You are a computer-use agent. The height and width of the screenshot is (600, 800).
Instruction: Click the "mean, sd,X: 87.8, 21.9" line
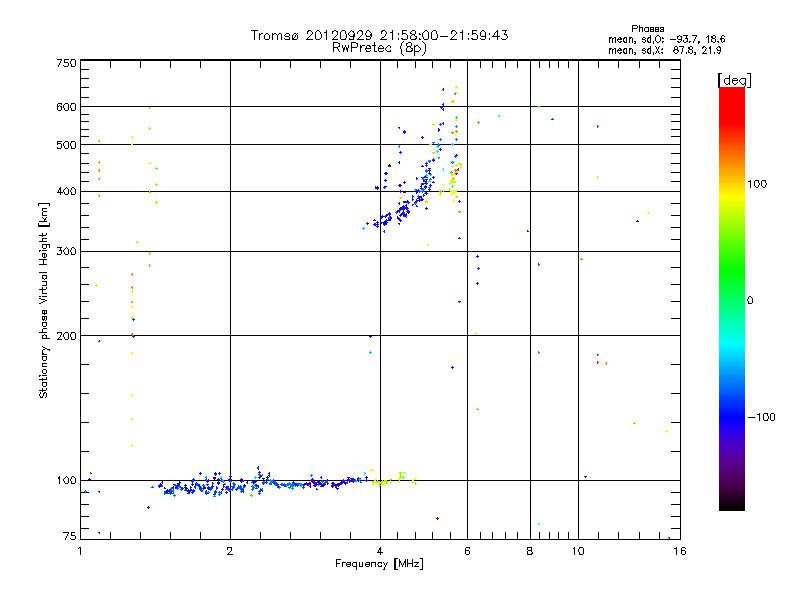tap(665, 50)
